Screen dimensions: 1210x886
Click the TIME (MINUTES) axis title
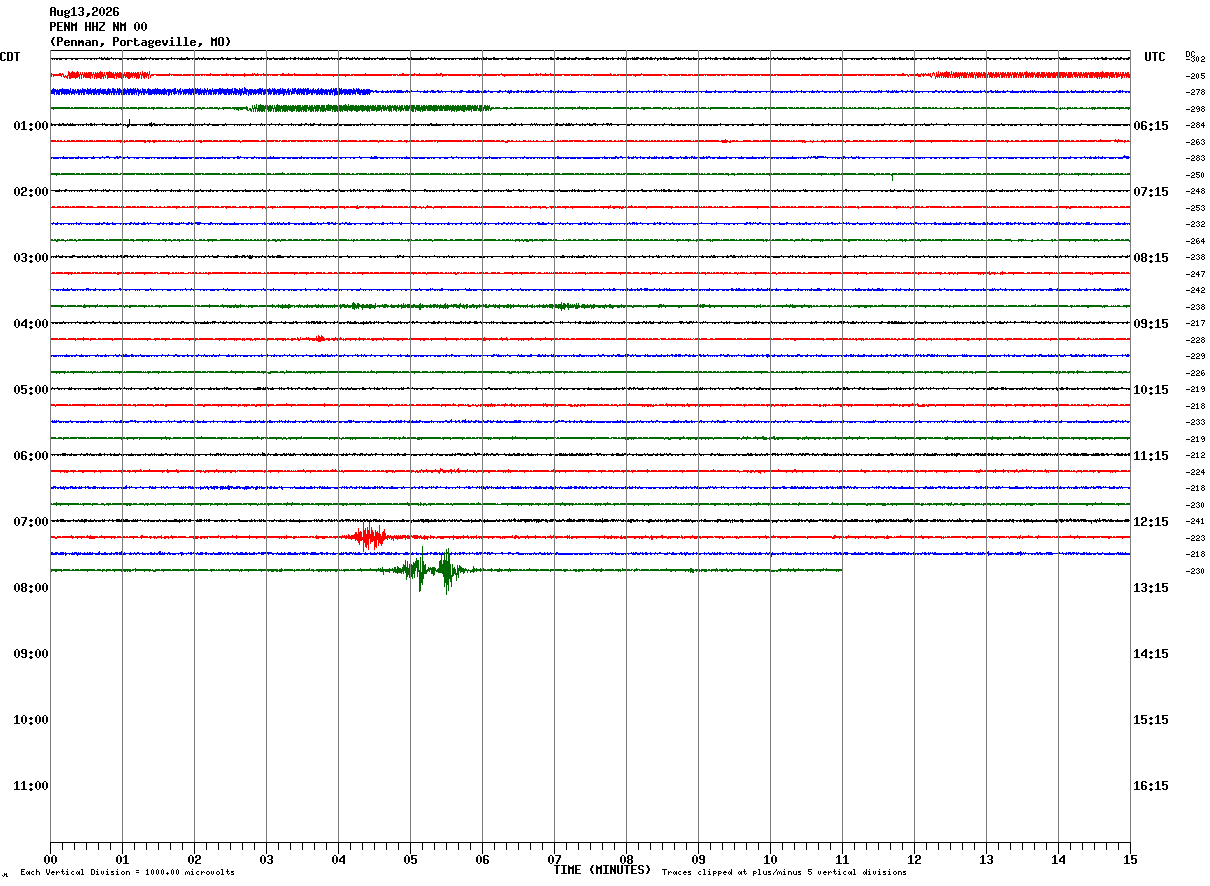[x=602, y=870]
